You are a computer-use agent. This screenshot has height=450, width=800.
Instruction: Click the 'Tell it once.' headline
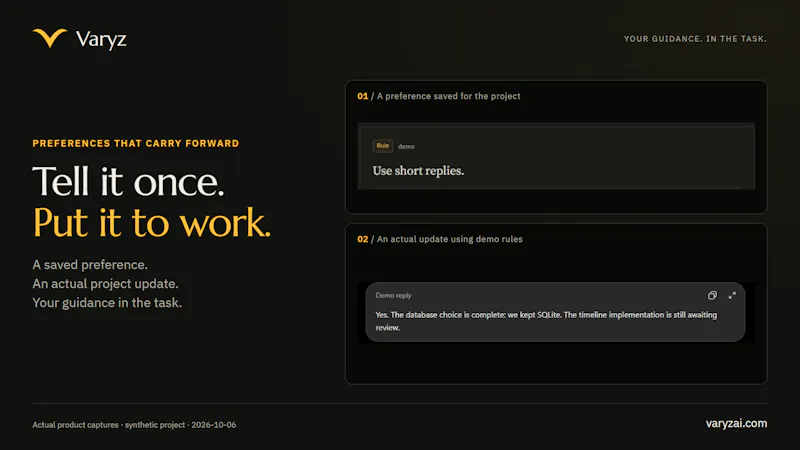pos(128,182)
